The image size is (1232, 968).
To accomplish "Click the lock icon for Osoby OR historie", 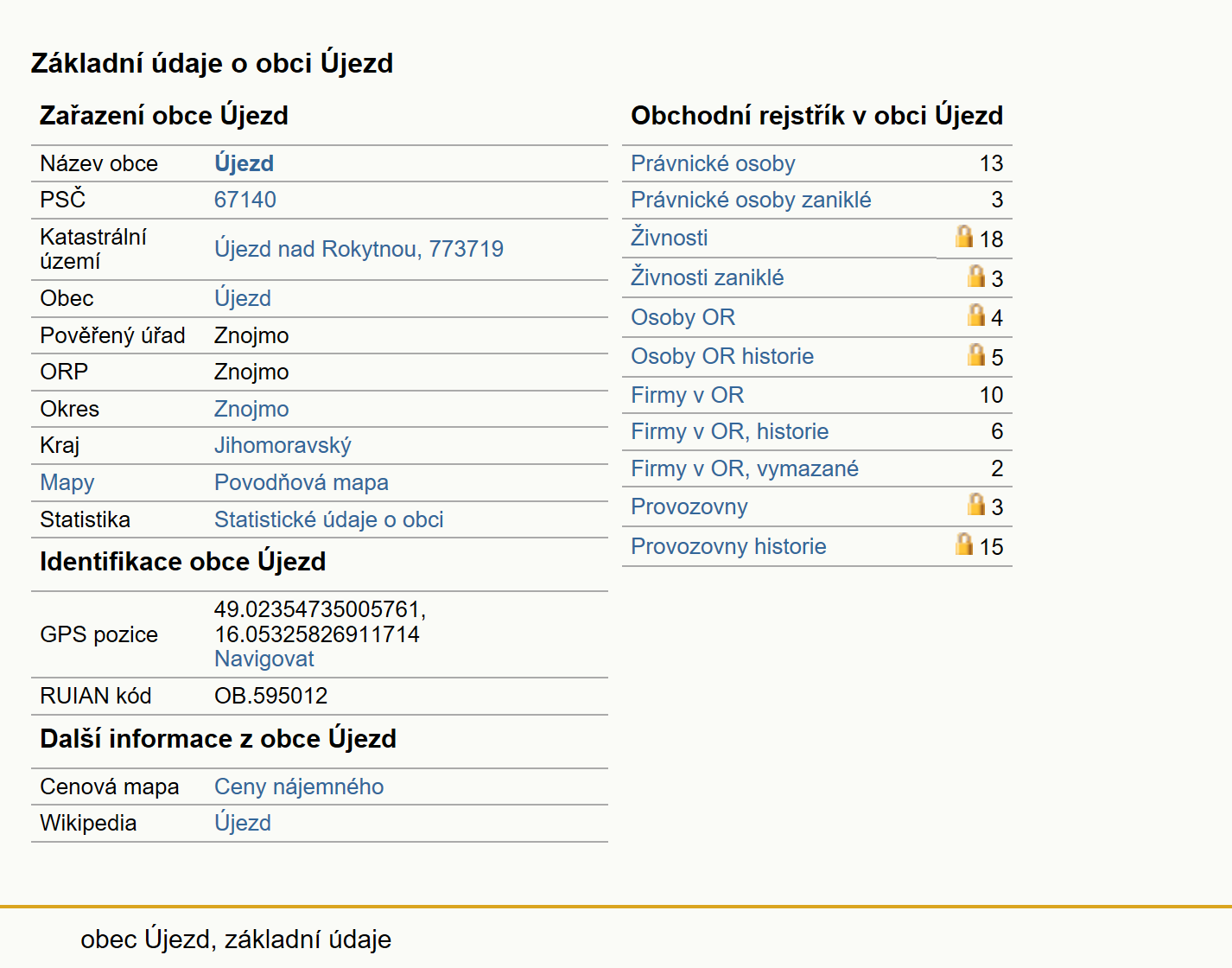I will pyautogui.click(x=976, y=354).
